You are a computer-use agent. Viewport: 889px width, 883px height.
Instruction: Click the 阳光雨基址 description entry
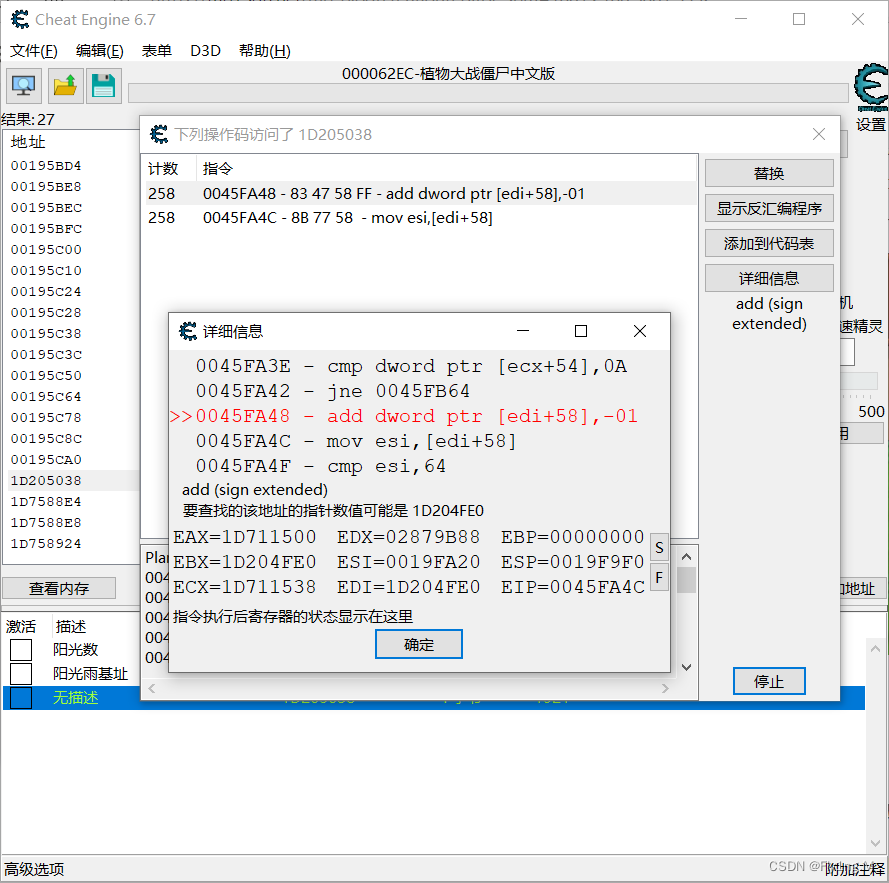(90, 674)
